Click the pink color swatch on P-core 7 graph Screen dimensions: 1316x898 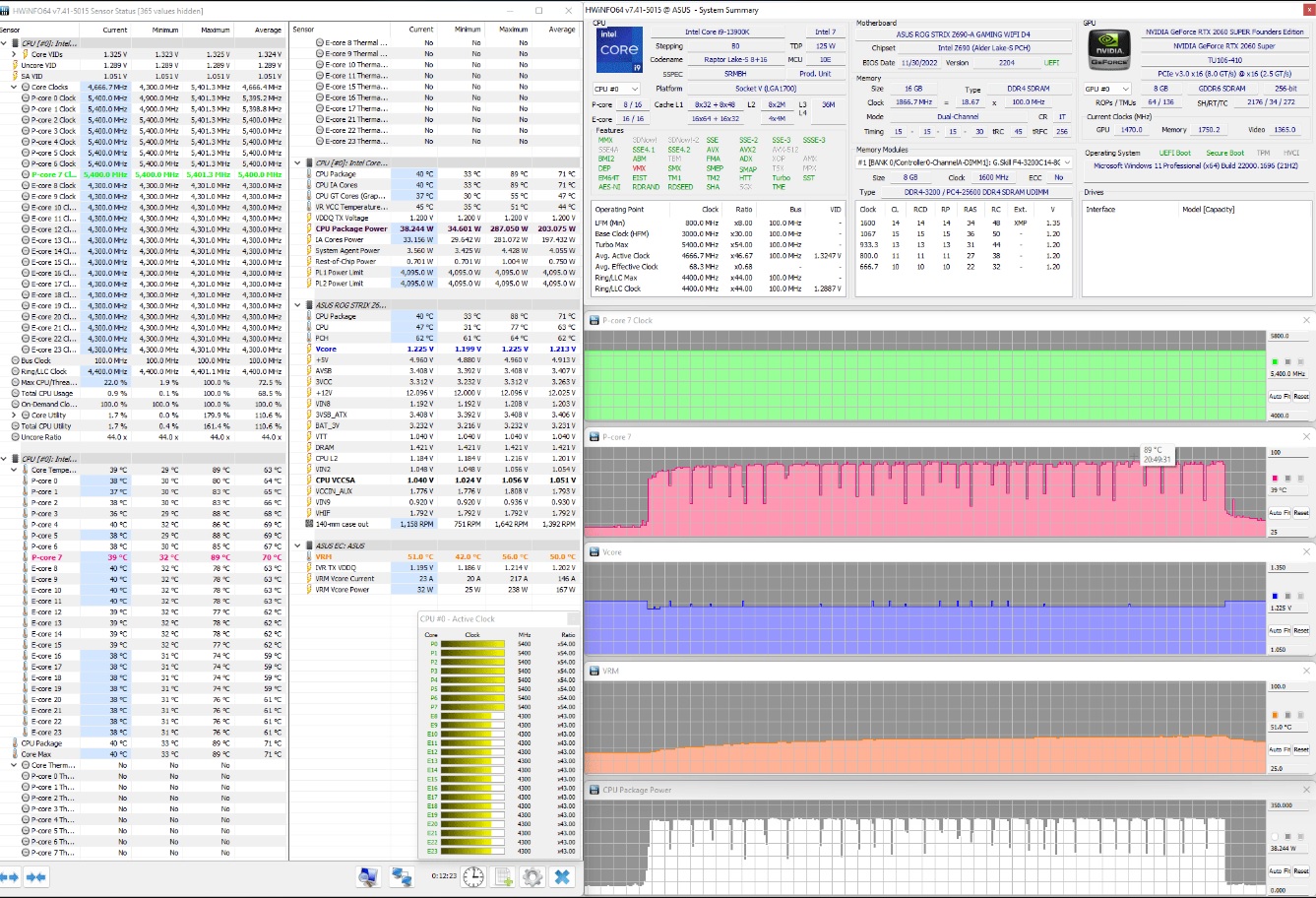coord(1276,479)
